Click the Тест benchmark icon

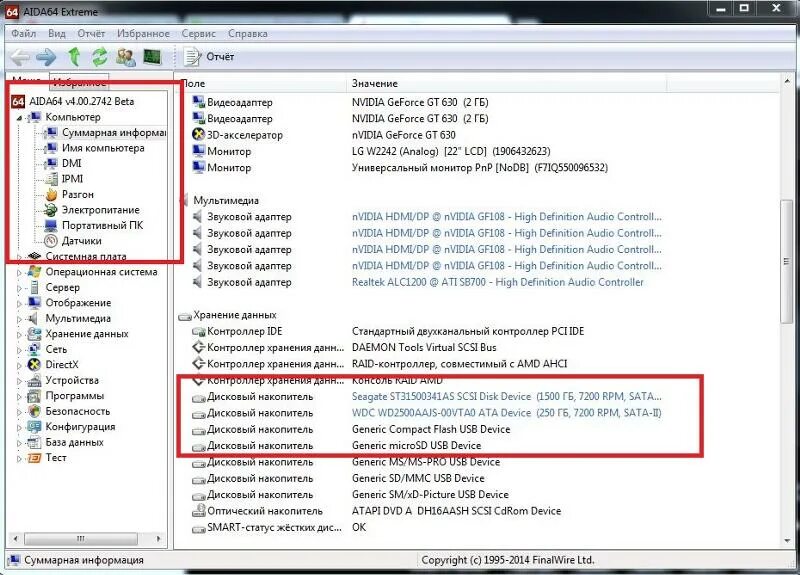35,458
